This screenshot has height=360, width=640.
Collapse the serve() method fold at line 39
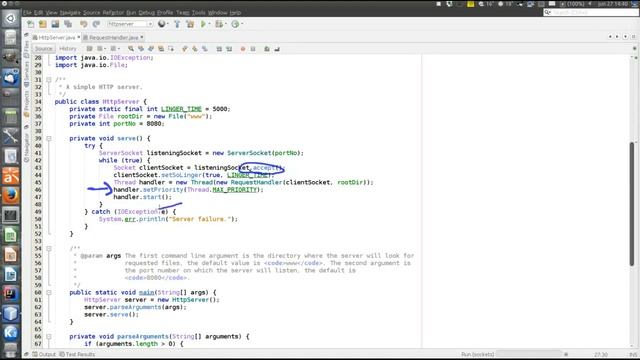coord(49,138)
